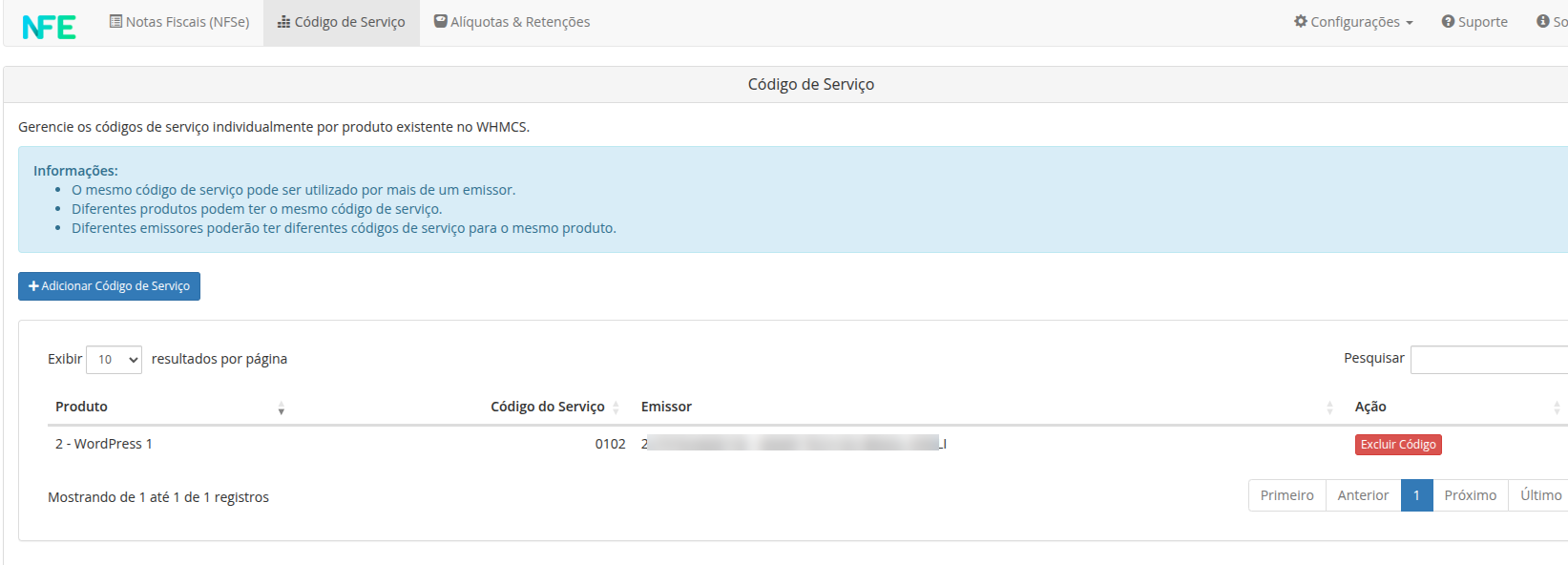Click the gear icon beside Configurações
Image resolution: width=1568 pixels, height=565 pixels.
click(x=1300, y=21)
